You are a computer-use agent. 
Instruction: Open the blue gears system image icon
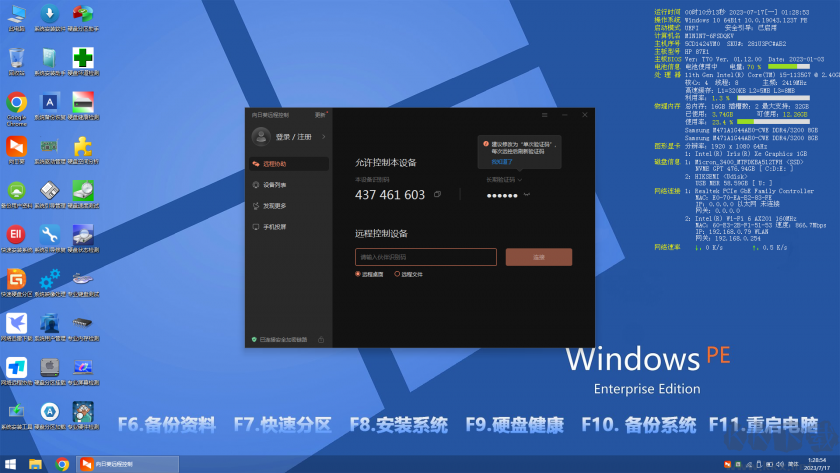point(50,283)
